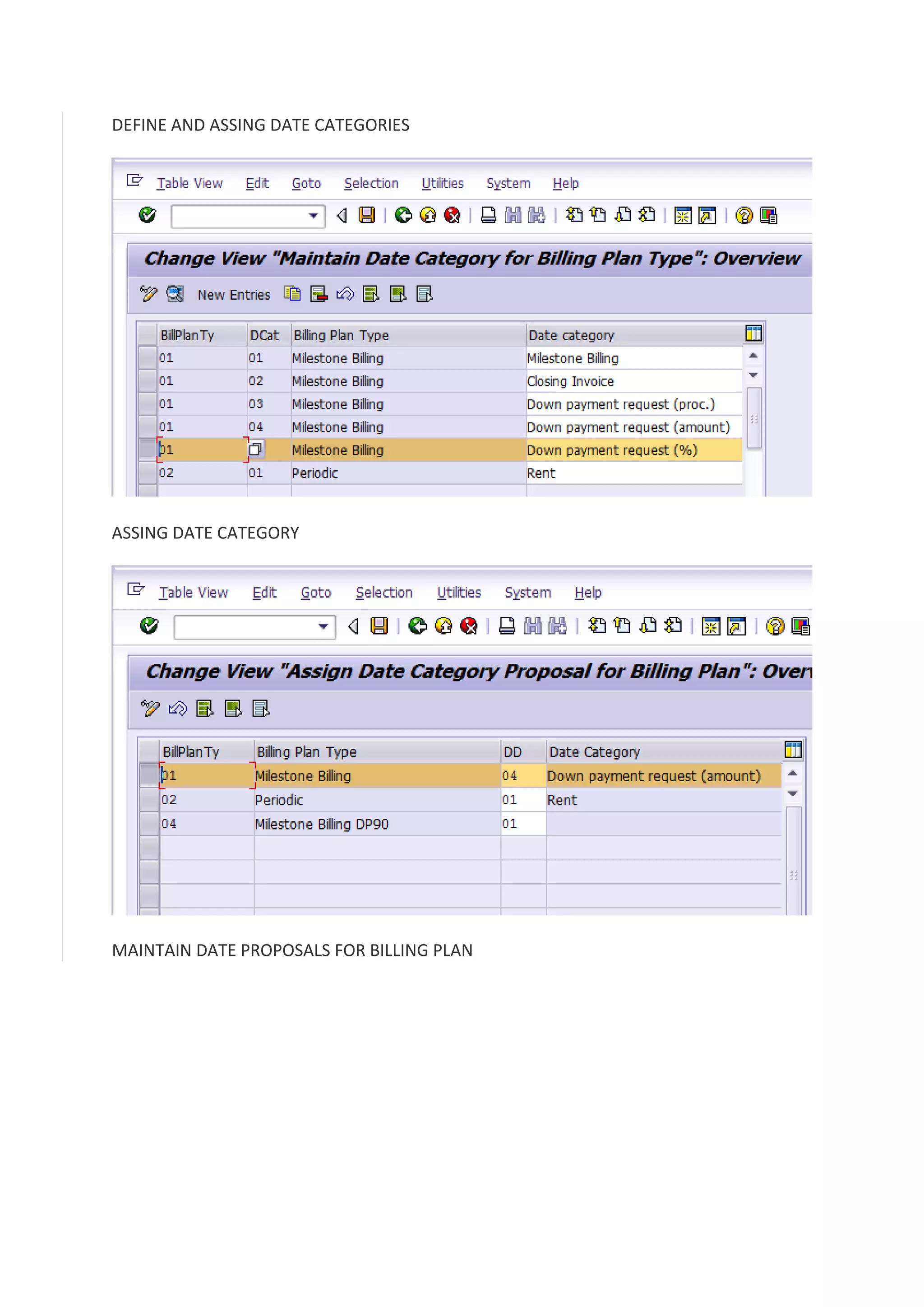Click New Entries button
Screen dimensions: 924x1307
click(234, 295)
